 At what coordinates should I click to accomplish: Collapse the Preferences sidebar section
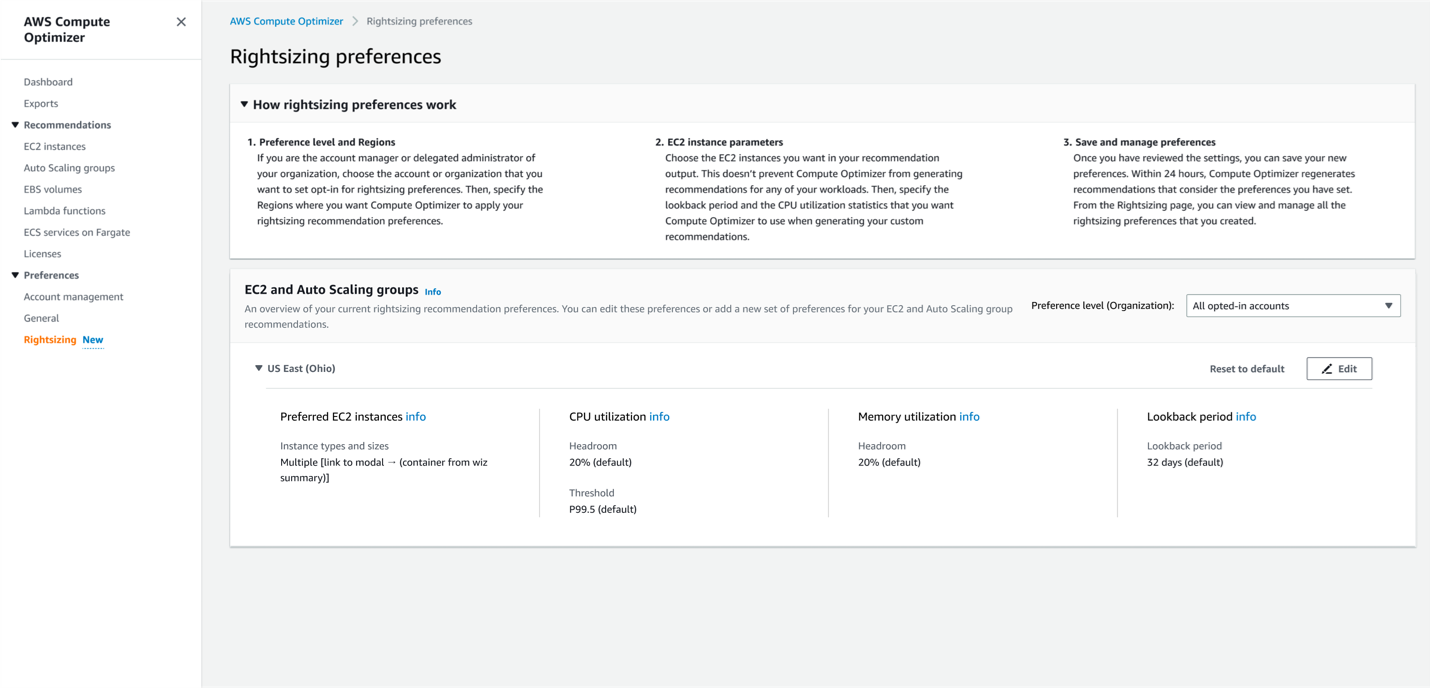tap(15, 275)
